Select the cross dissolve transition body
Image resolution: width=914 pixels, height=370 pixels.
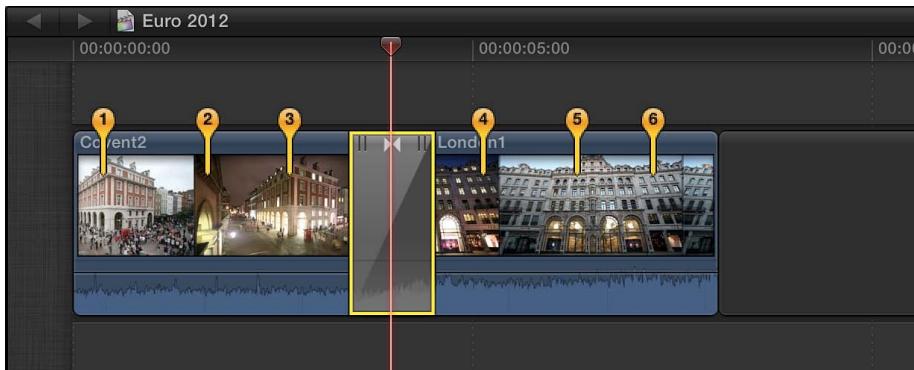392,224
